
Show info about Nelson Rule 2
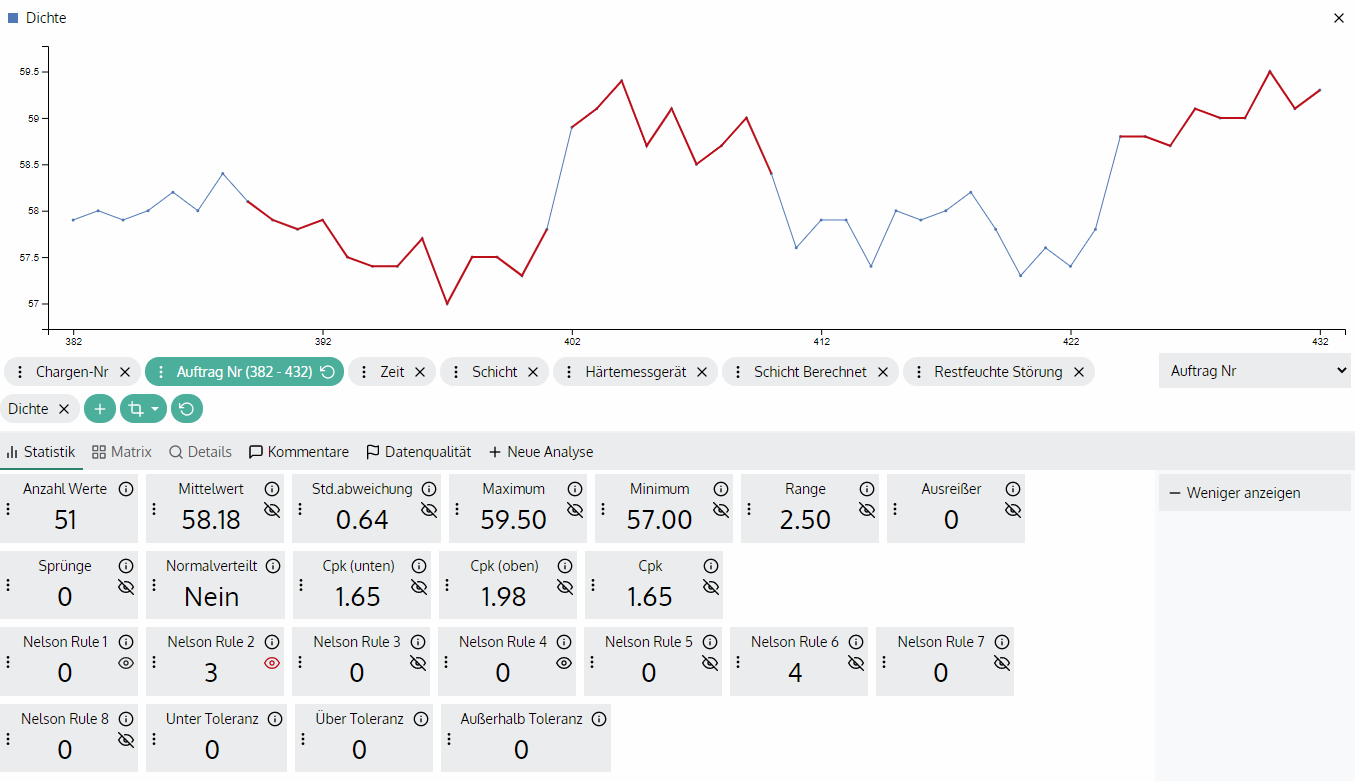pos(272,642)
